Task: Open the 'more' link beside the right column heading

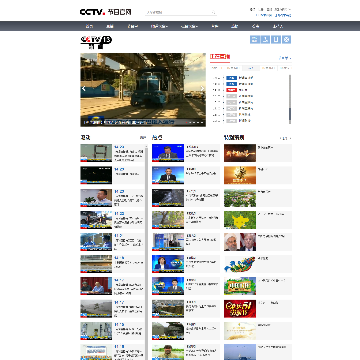Action: 285,138
